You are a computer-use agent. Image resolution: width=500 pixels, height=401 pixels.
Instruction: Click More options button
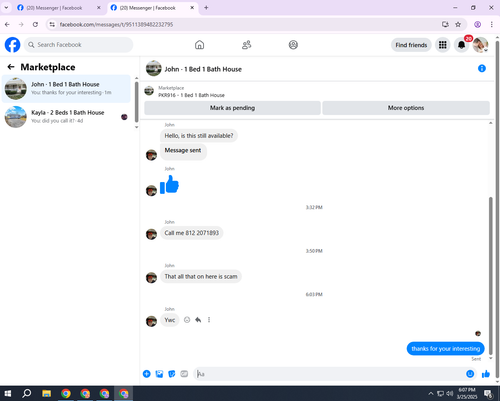[406, 108]
